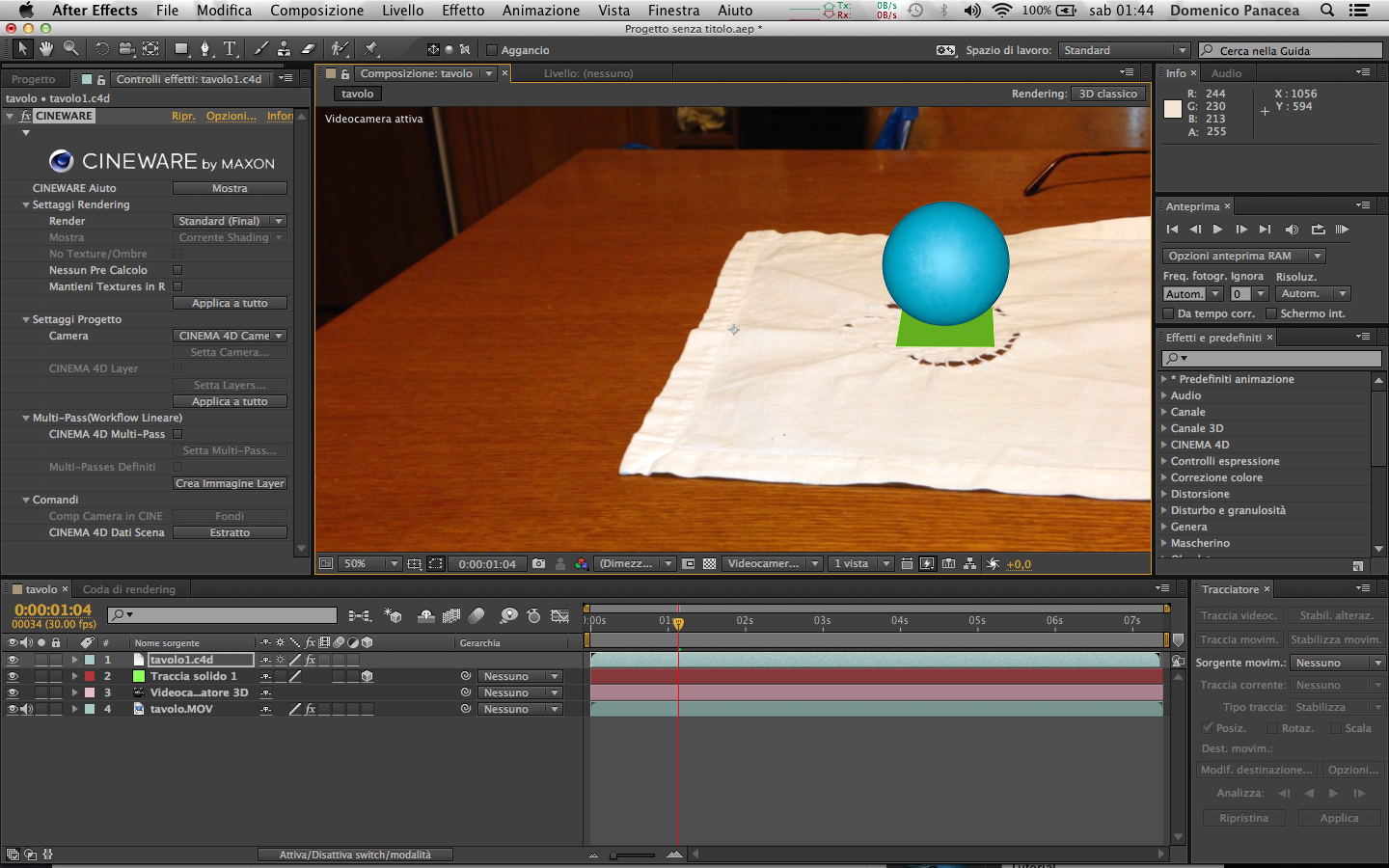Screen dimensions: 1389x868
Task: Hide the Traccia solido 1 layer
Action: (x=13, y=677)
